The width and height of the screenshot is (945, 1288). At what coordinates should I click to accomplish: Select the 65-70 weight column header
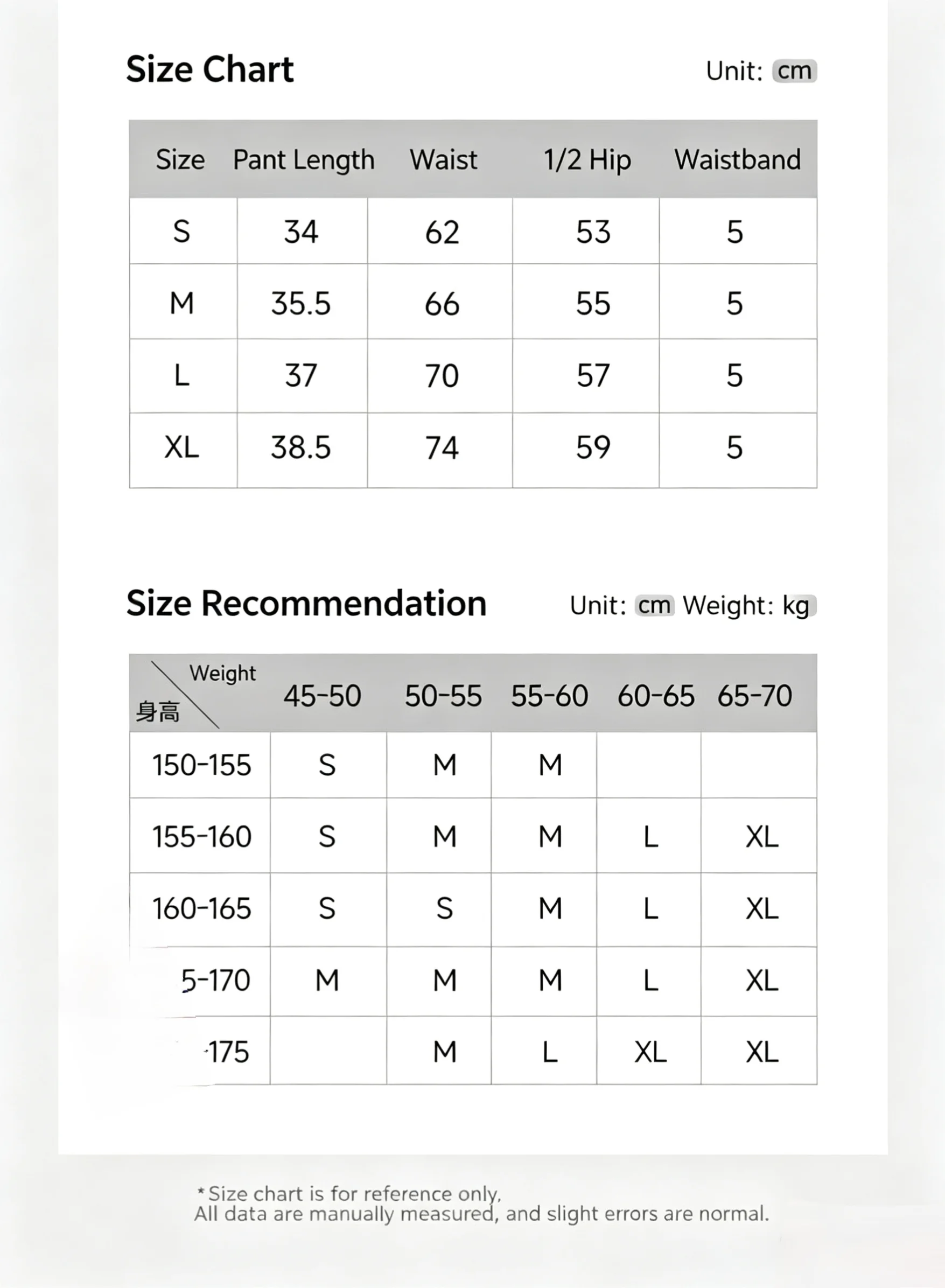[x=754, y=696]
